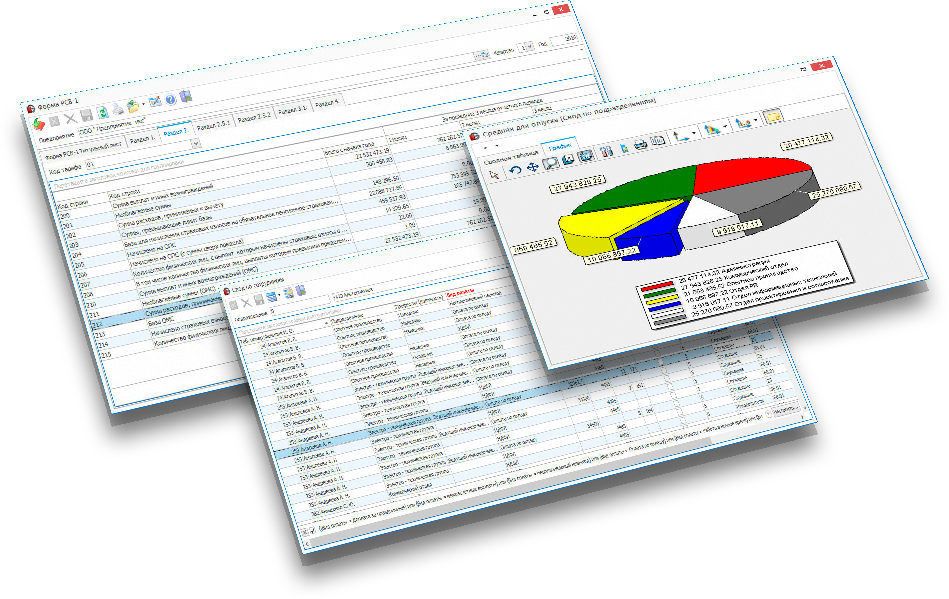Click the rotate chart icon
The height and width of the screenshot is (599, 949).
[x=514, y=169]
